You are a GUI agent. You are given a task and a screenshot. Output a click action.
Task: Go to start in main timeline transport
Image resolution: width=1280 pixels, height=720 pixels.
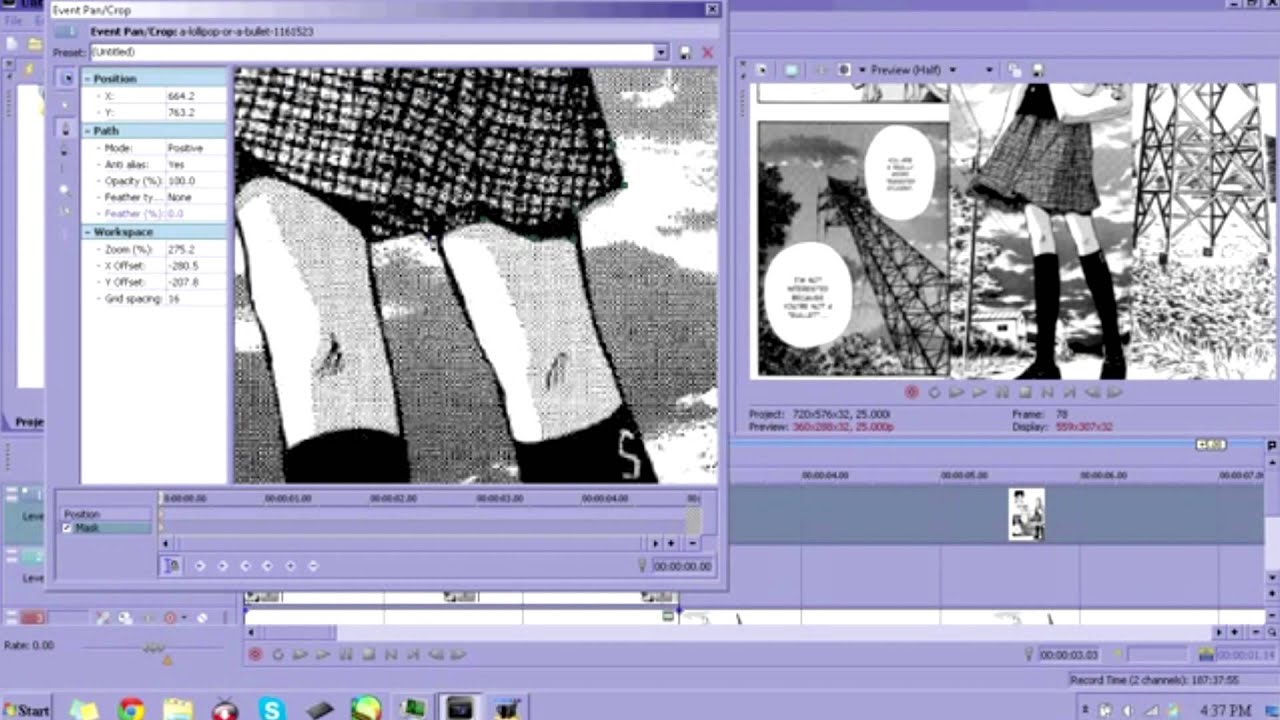pyautogui.click(x=391, y=655)
